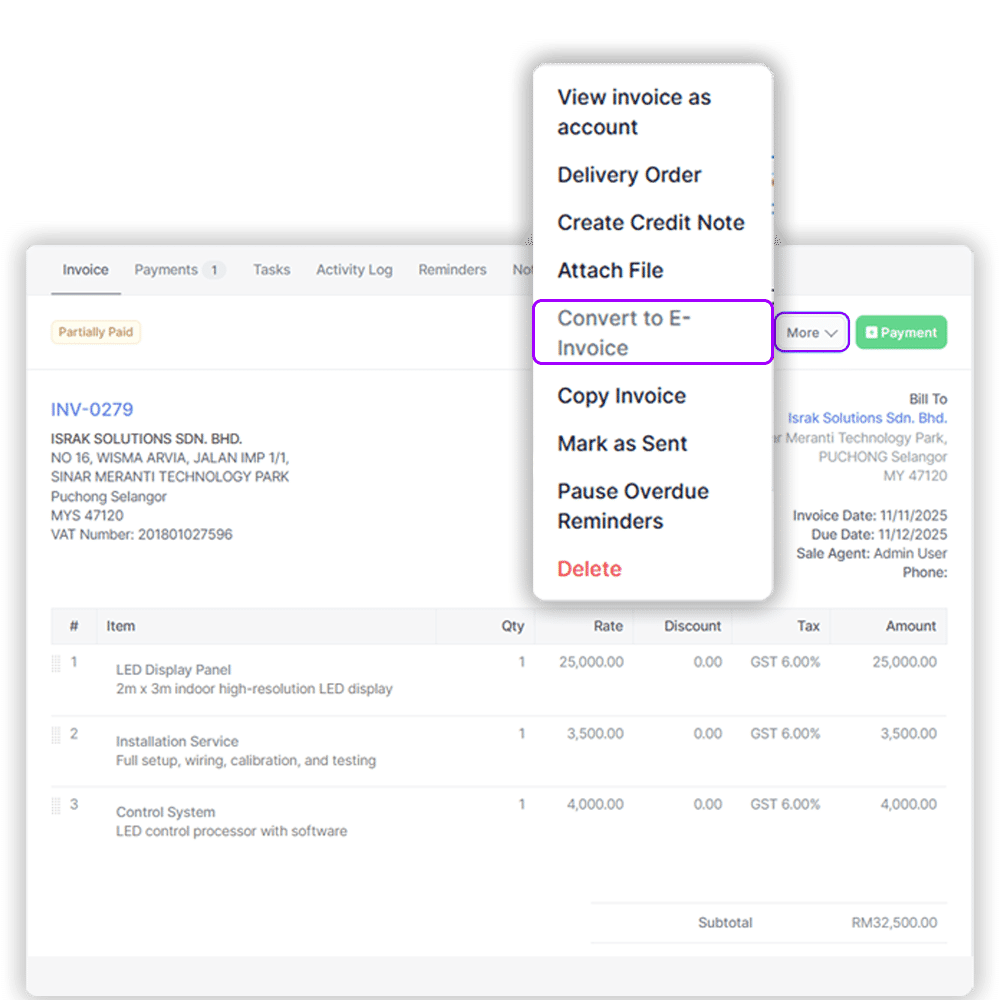
Task: Choose Create Credit Note option
Action: [x=650, y=223]
